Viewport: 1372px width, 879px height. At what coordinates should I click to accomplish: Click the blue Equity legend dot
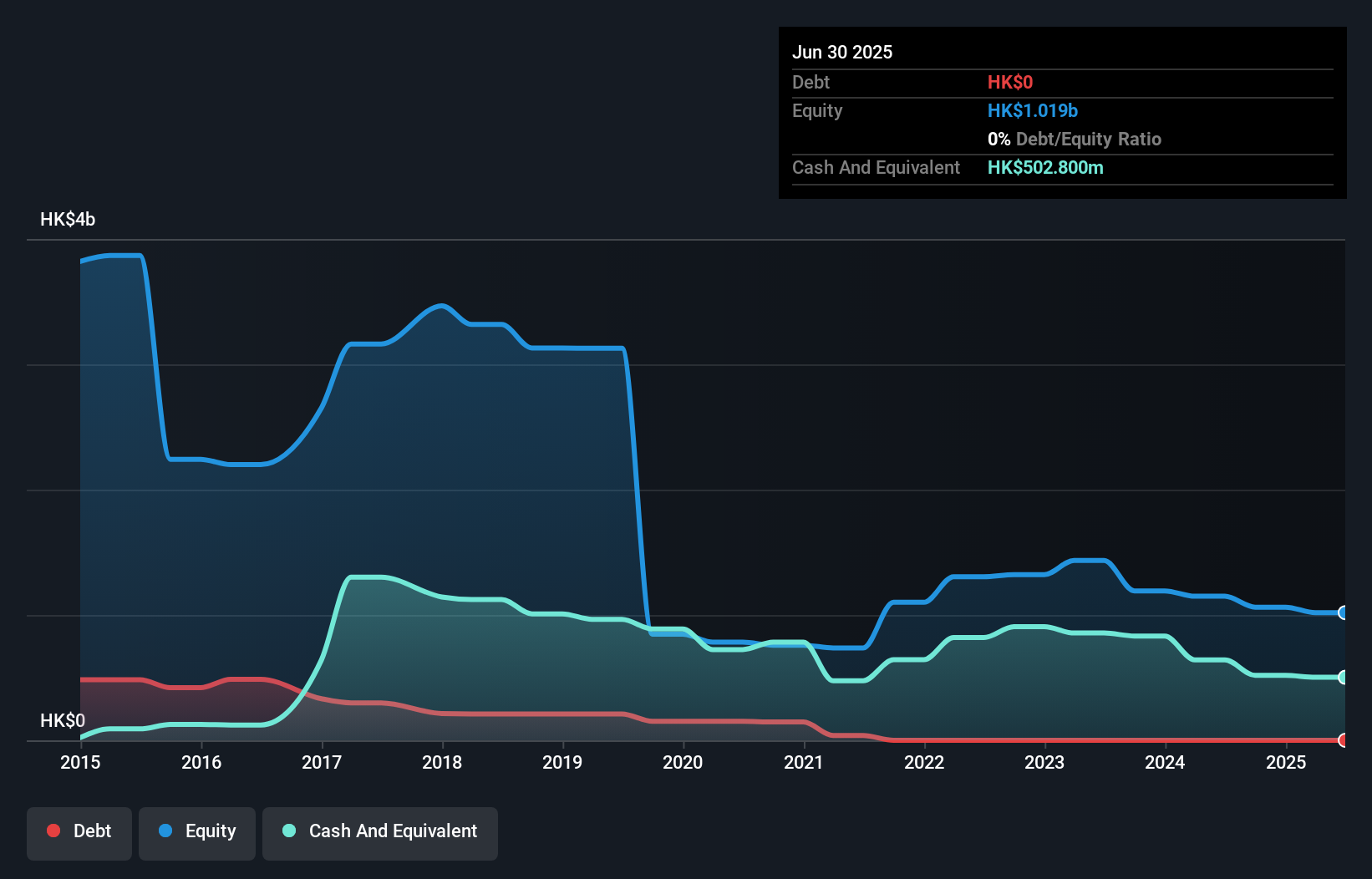pos(165,831)
